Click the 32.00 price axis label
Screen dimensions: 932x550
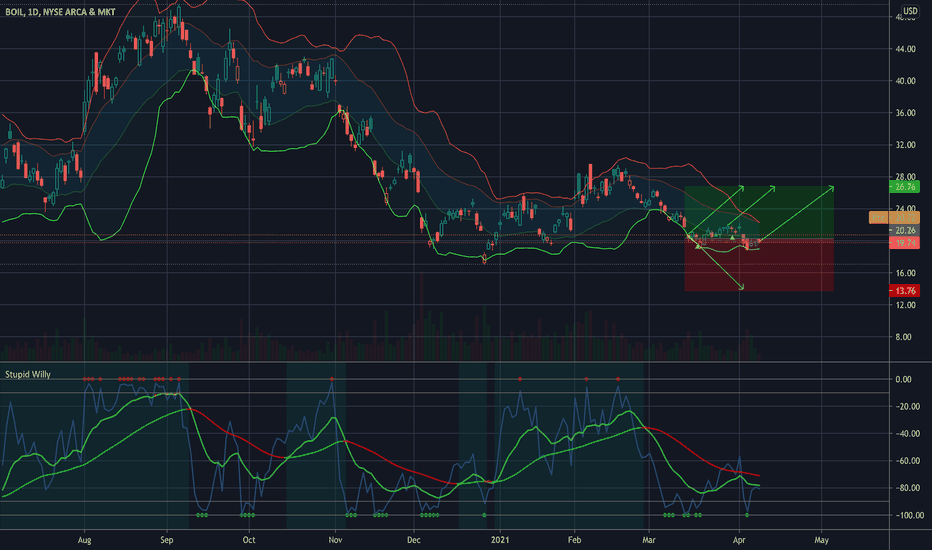pyautogui.click(x=905, y=144)
